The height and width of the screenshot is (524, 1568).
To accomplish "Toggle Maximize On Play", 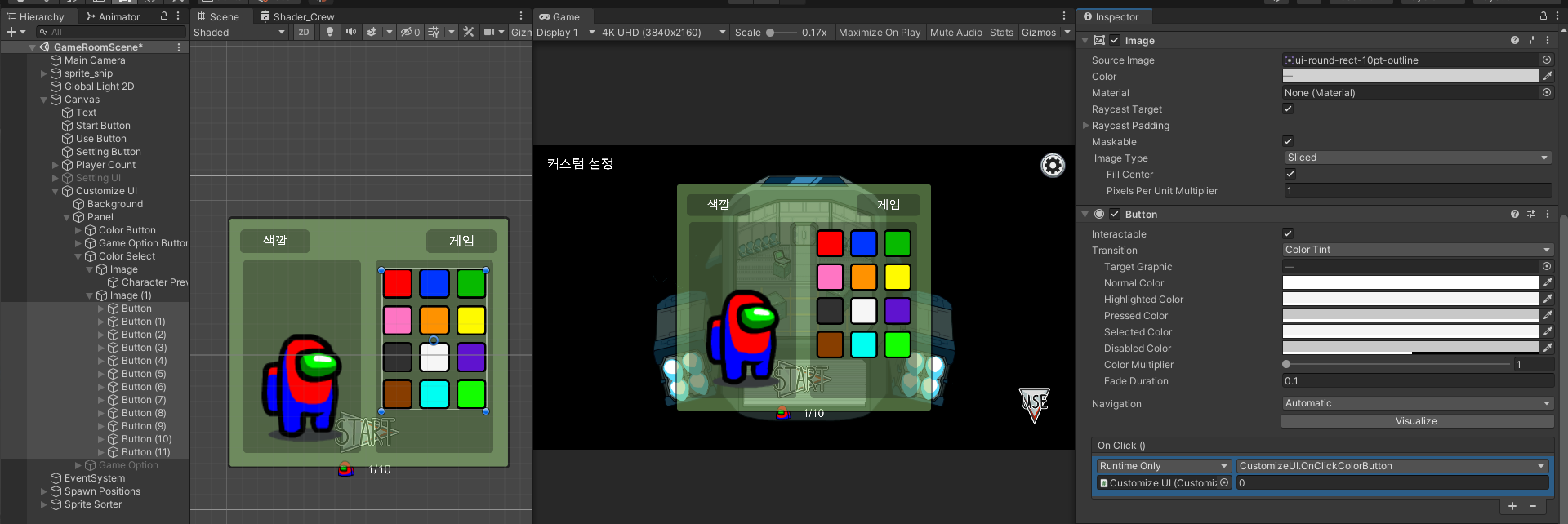I will (879, 32).
